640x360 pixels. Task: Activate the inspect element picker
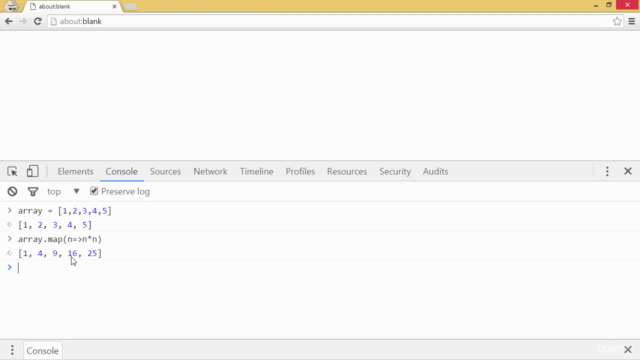point(12,171)
